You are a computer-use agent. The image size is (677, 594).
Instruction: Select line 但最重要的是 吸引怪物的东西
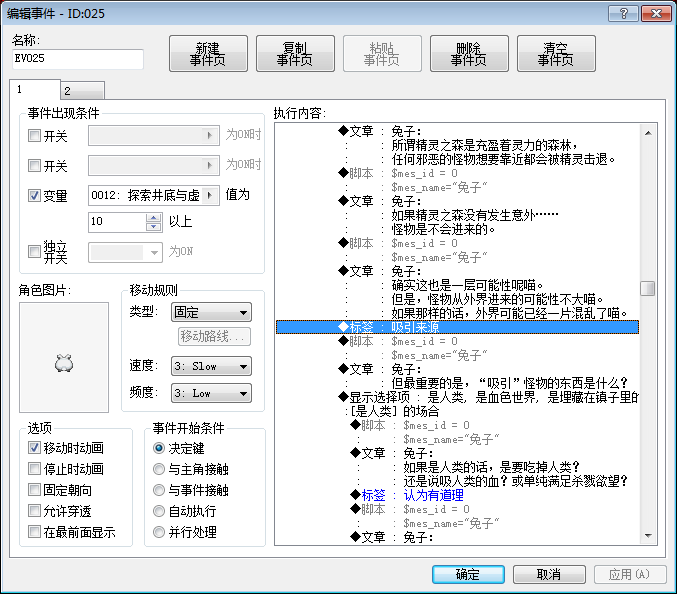(509, 383)
